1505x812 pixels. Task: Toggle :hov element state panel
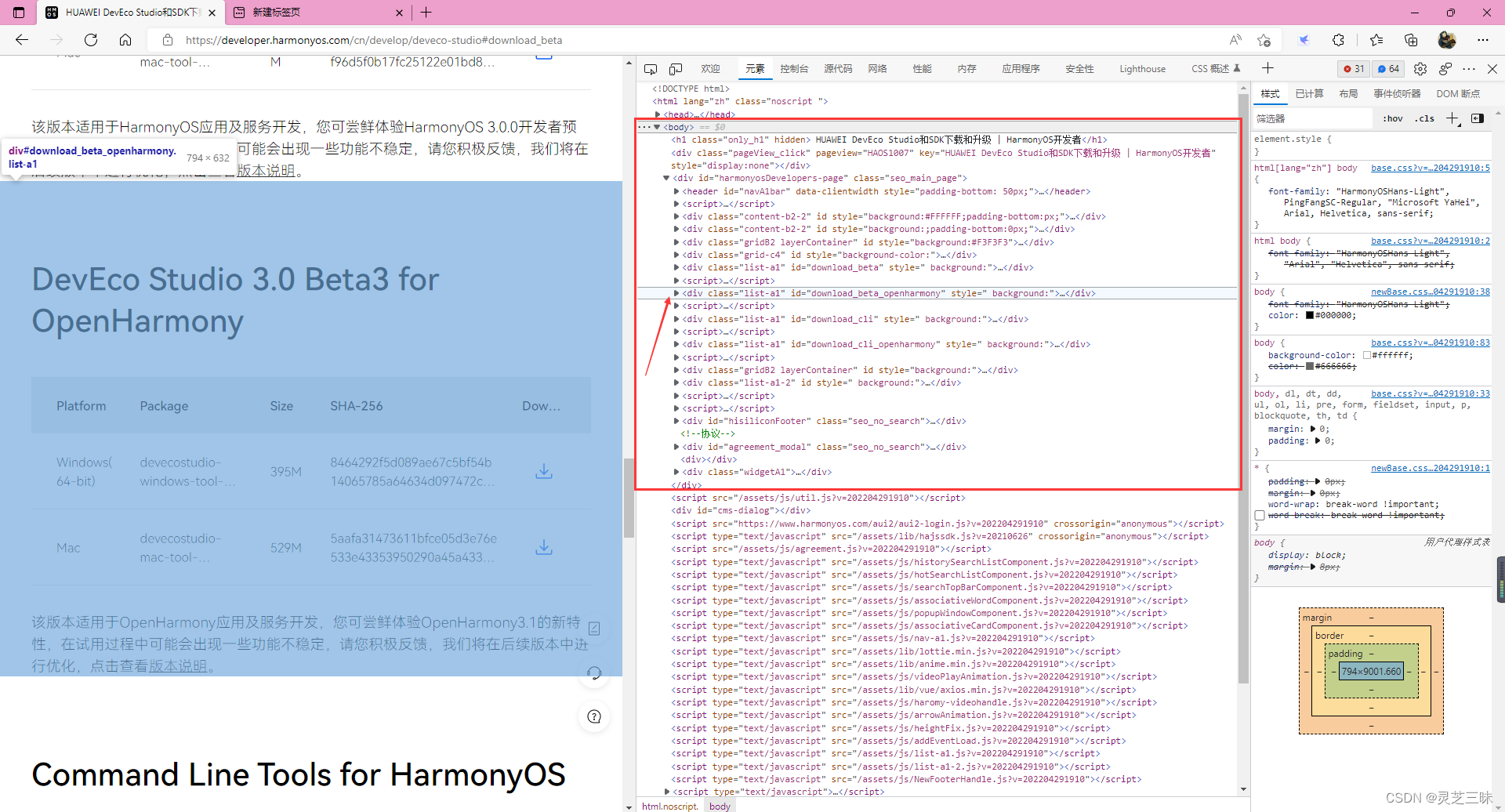[1393, 118]
